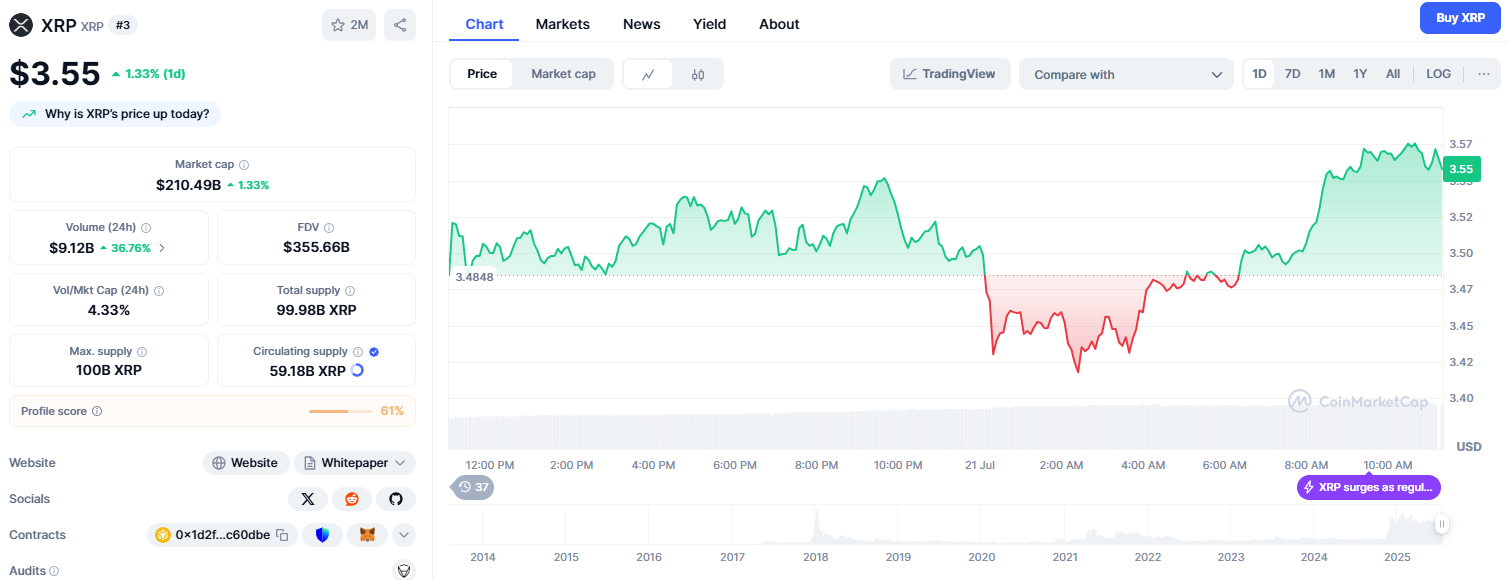Image resolution: width=1509 pixels, height=580 pixels.
Task: Switch to the About tab
Action: (779, 24)
